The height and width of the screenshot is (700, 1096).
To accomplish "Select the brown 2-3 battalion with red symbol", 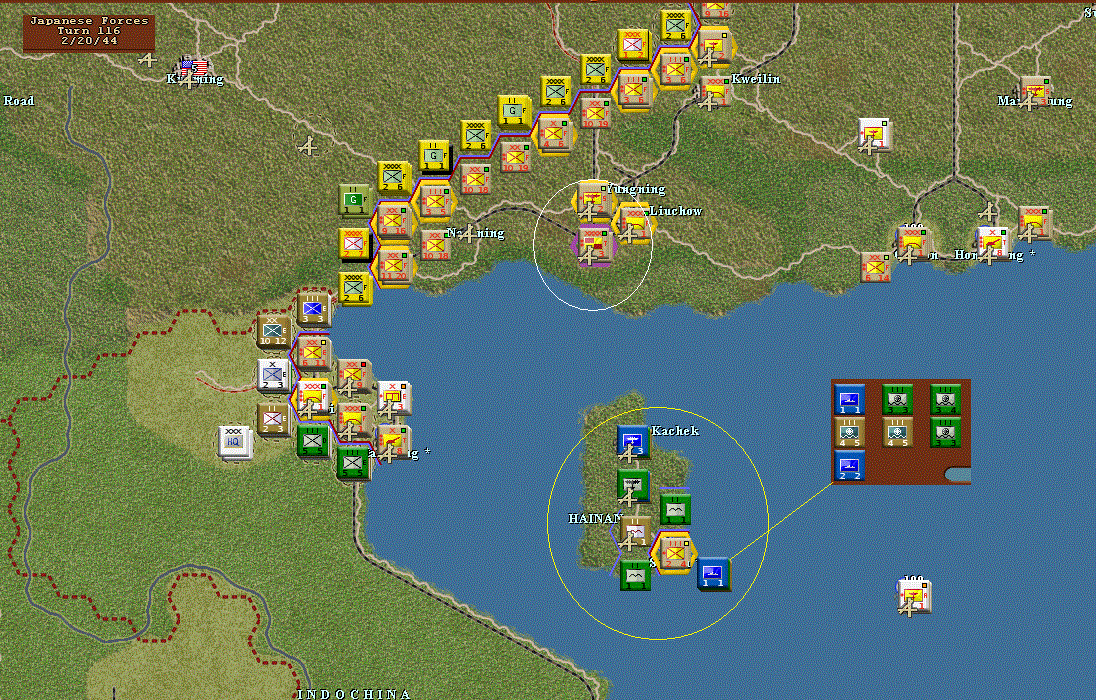I will click(273, 420).
